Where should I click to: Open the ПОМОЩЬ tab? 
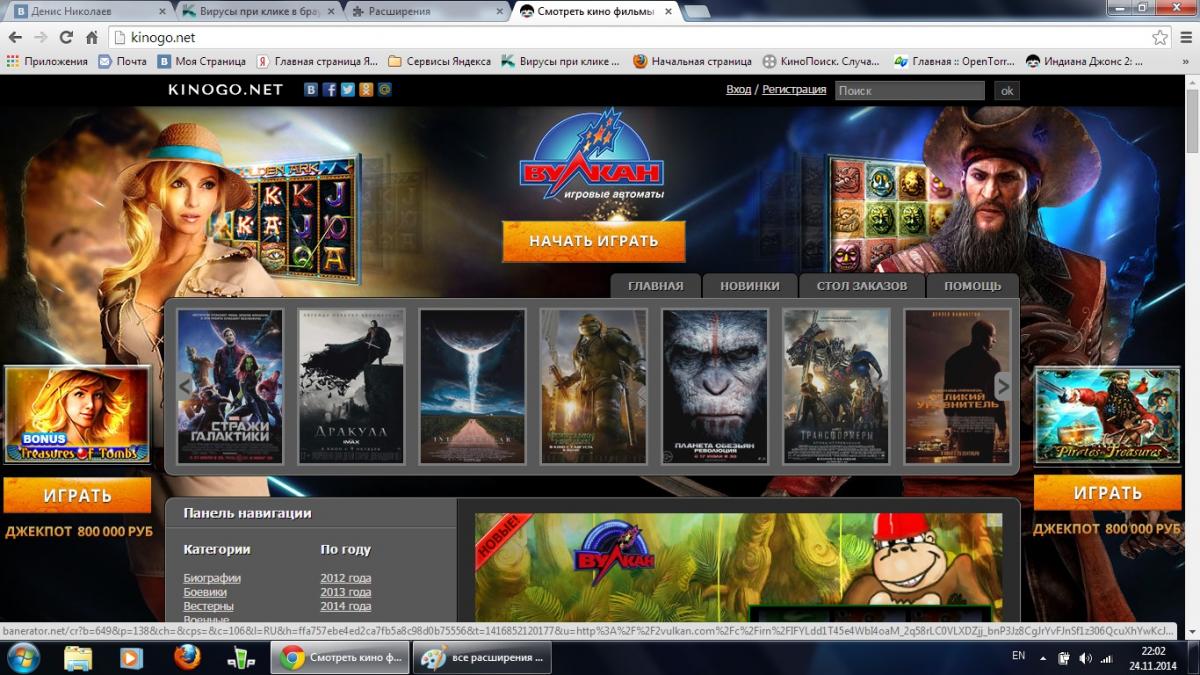972,285
